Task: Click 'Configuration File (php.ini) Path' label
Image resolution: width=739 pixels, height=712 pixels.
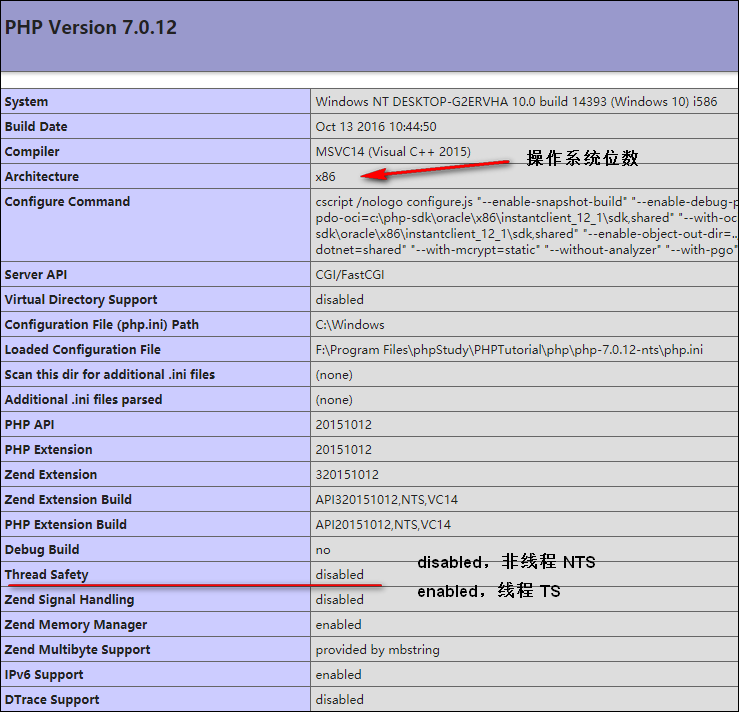Action: pyautogui.click(x=102, y=325)
